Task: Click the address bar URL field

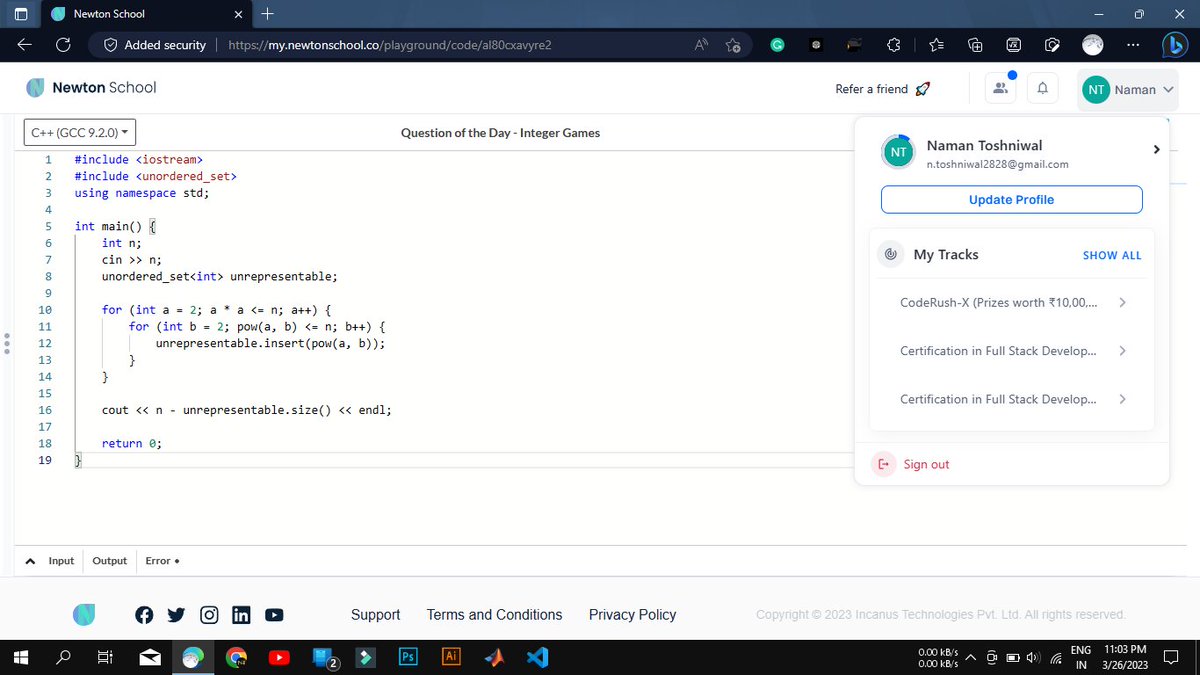Action: 390,45
